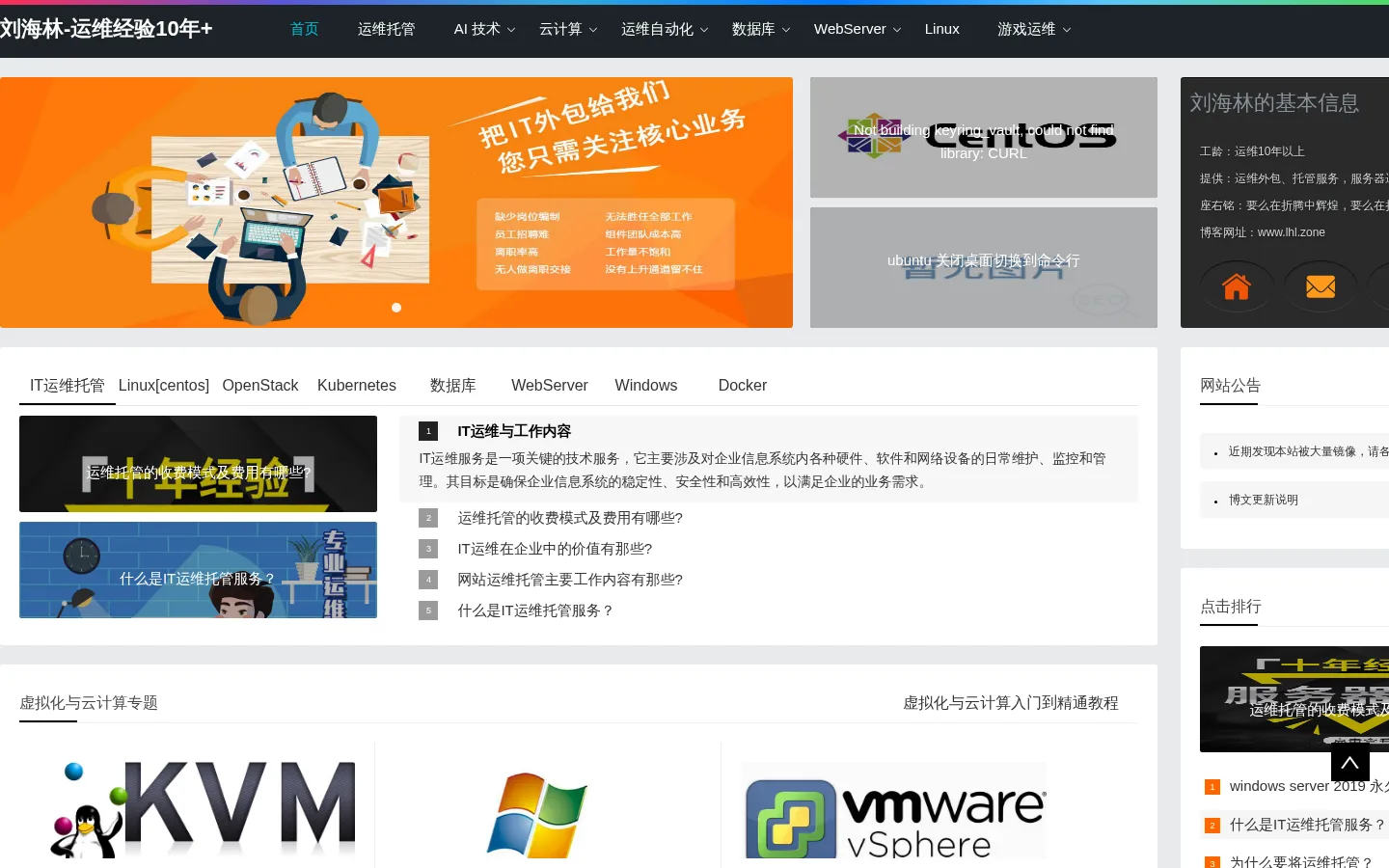Open article 运维托管的收费模式及费用有哪些? in the numbered list
Image resolution: width=1389 pixels, height=868 pixels.
570,518
